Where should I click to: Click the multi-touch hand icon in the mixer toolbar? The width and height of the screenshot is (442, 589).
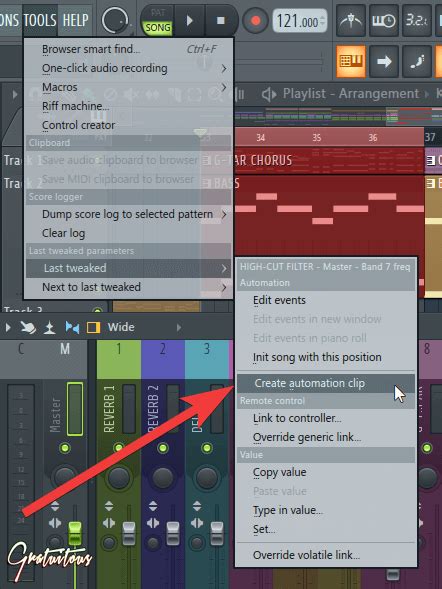point(28,328)
